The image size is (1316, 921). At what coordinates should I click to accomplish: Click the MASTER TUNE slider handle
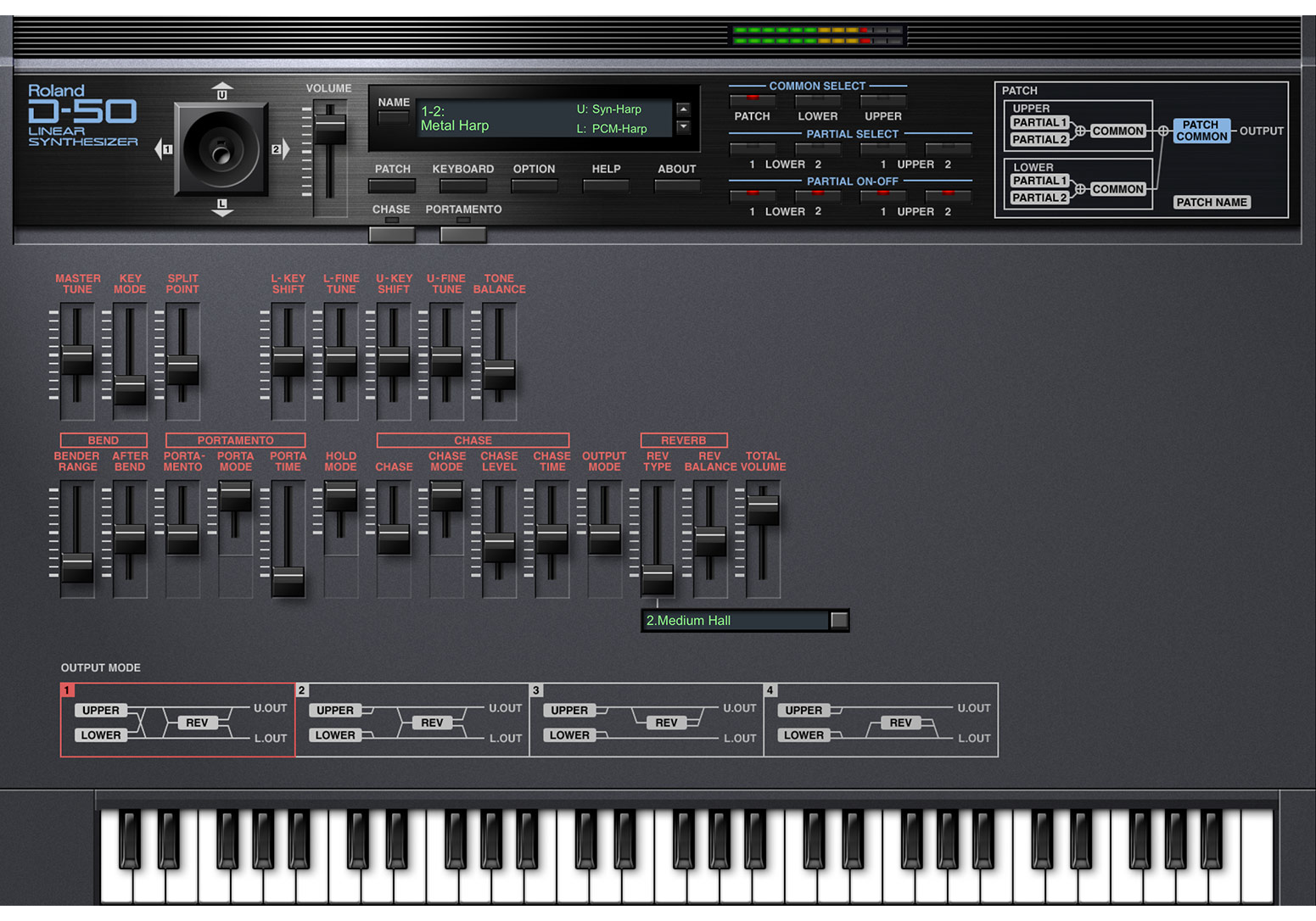[77, 360]
